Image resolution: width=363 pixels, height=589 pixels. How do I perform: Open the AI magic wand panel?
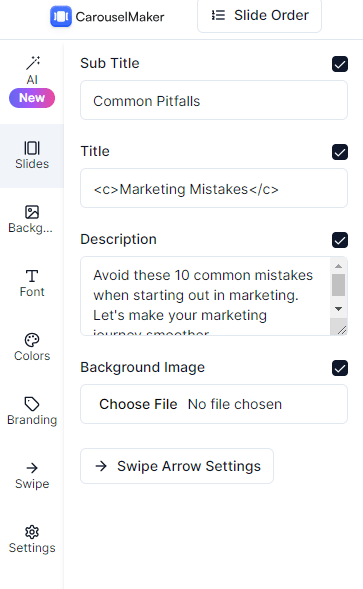(32, 70)
